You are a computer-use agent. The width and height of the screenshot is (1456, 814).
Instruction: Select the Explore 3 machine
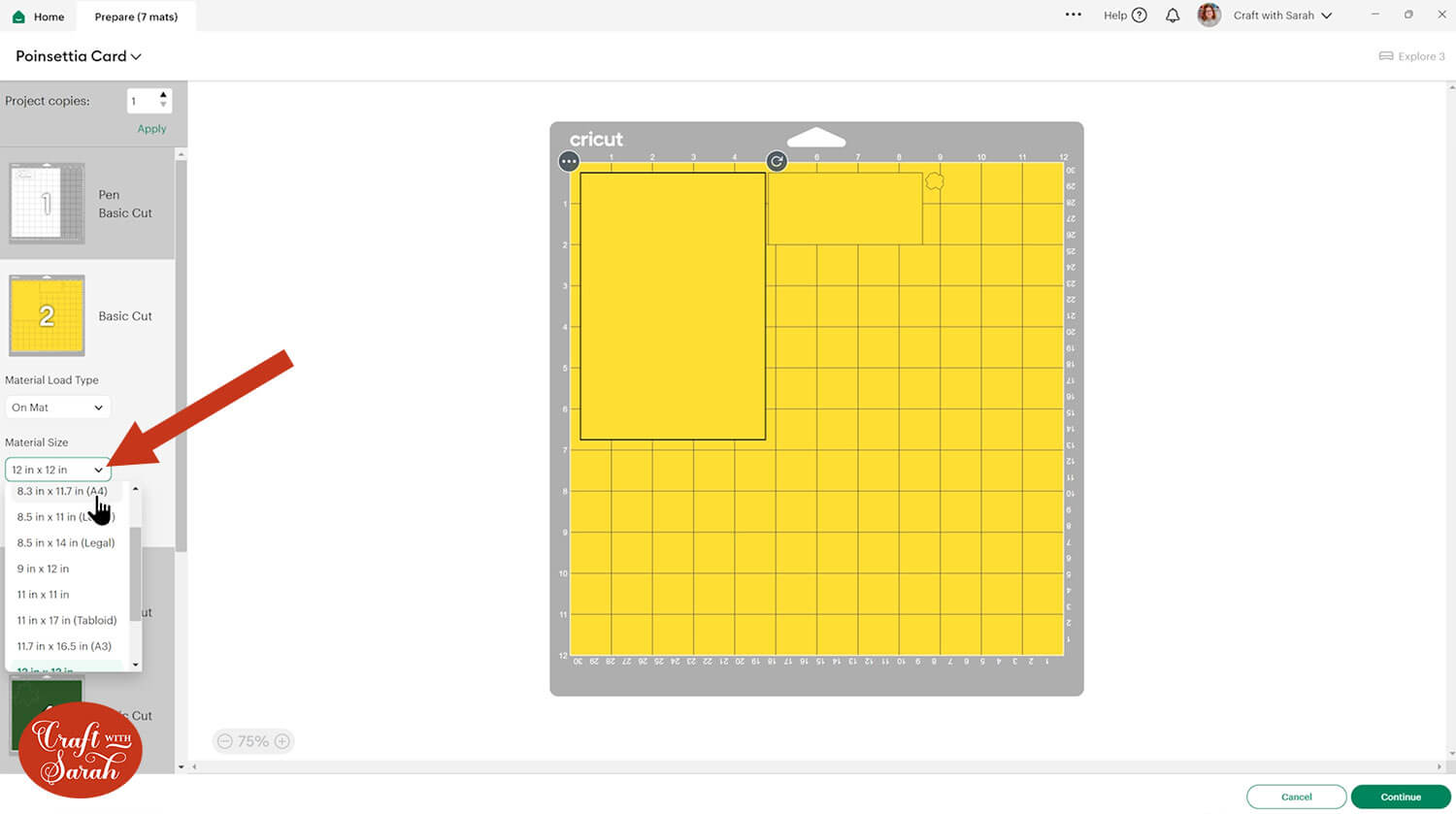pyautogui.click(x=1412, y=56)
